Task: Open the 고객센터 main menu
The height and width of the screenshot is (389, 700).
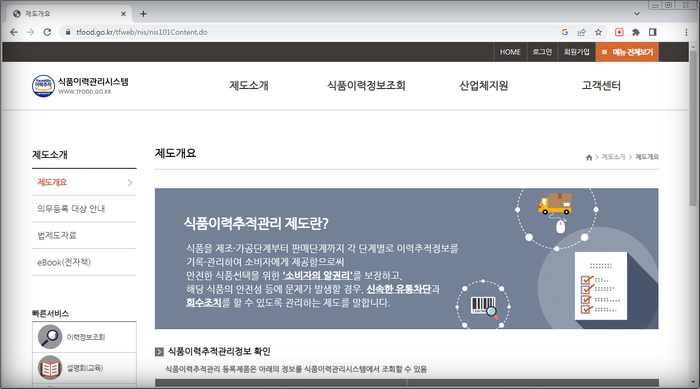Action: (601, 85)
